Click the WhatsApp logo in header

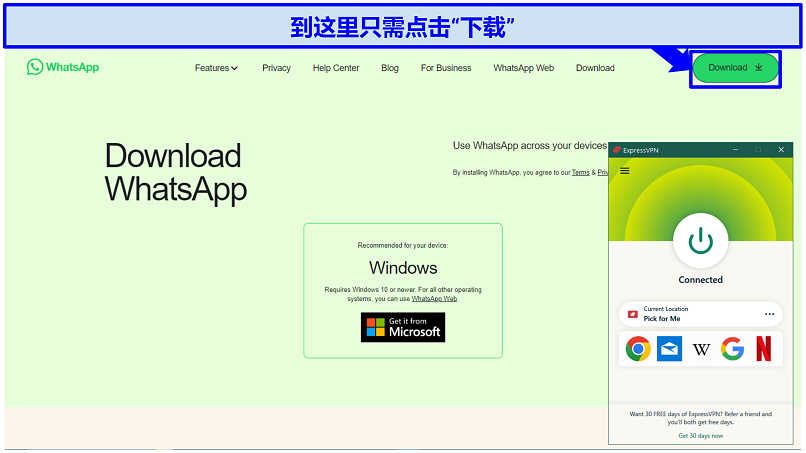point(63,67)
